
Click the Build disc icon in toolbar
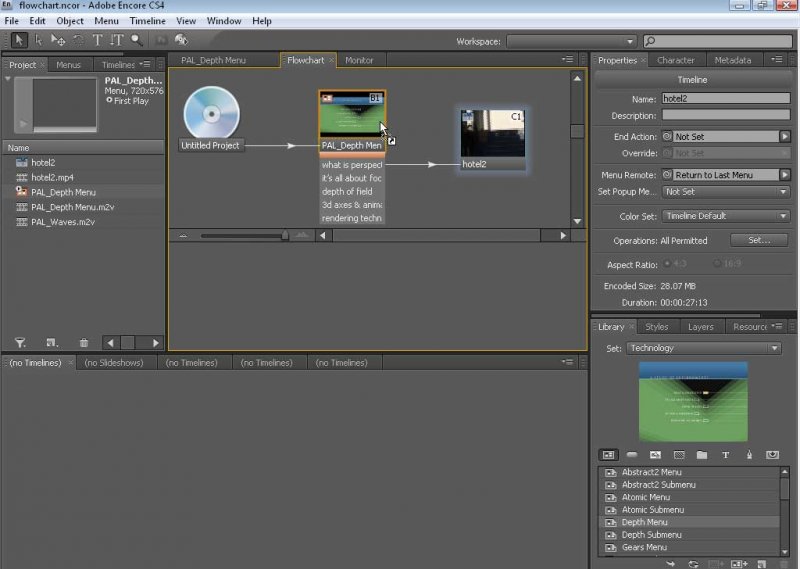tap(181, 40)
